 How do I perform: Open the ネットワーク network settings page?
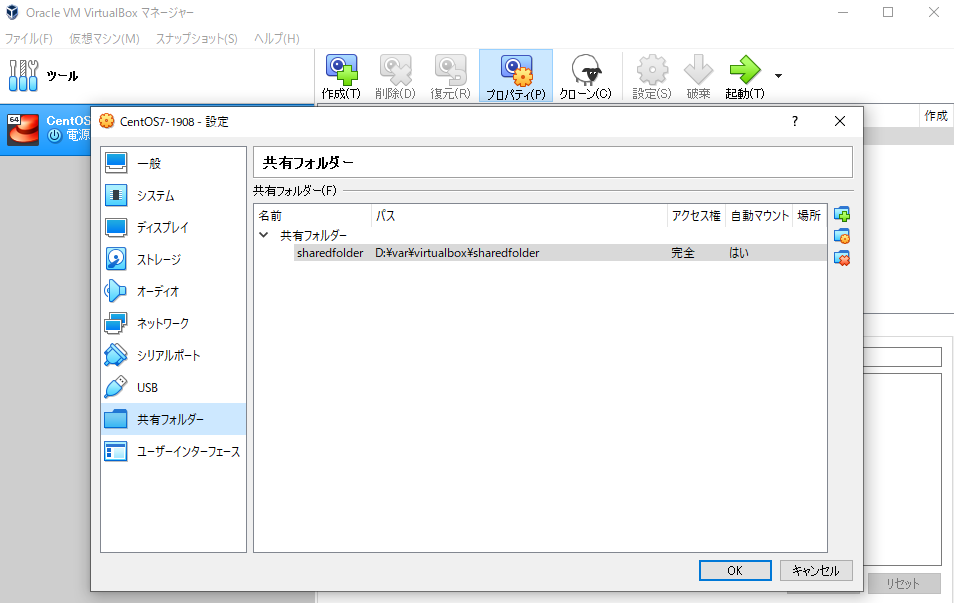tap(173, 323)
